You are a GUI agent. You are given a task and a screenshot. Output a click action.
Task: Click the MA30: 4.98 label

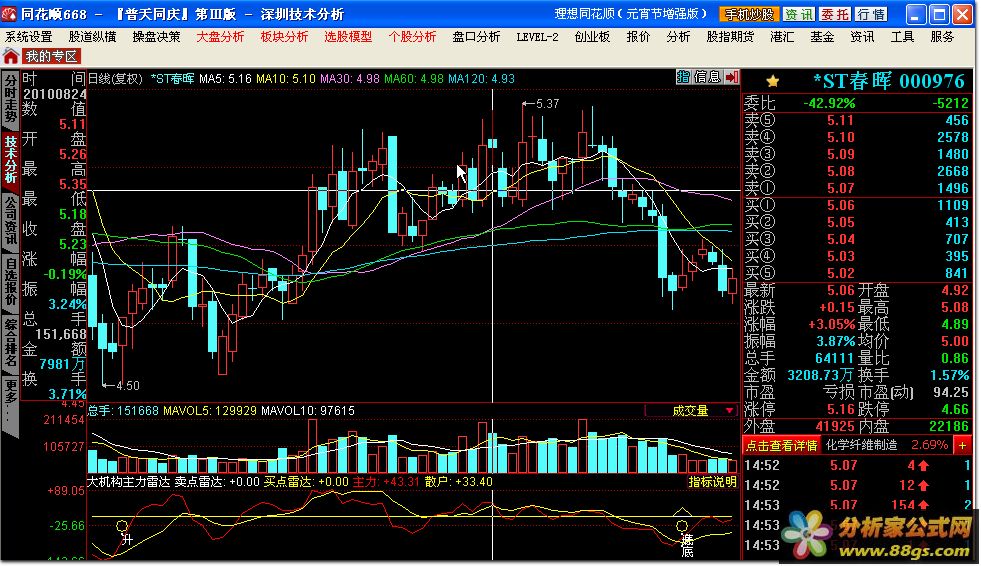coord(350,79)
